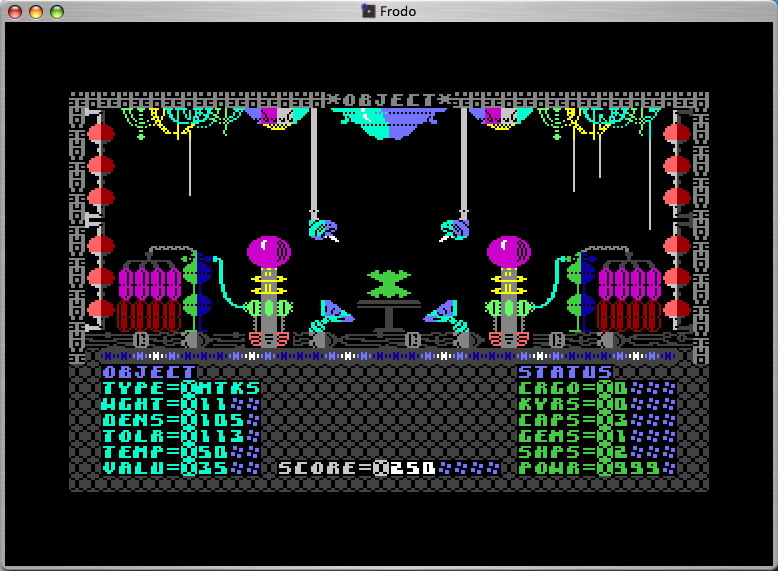
Task: Click the OBJECT panel heading
Action: (149, 372)
